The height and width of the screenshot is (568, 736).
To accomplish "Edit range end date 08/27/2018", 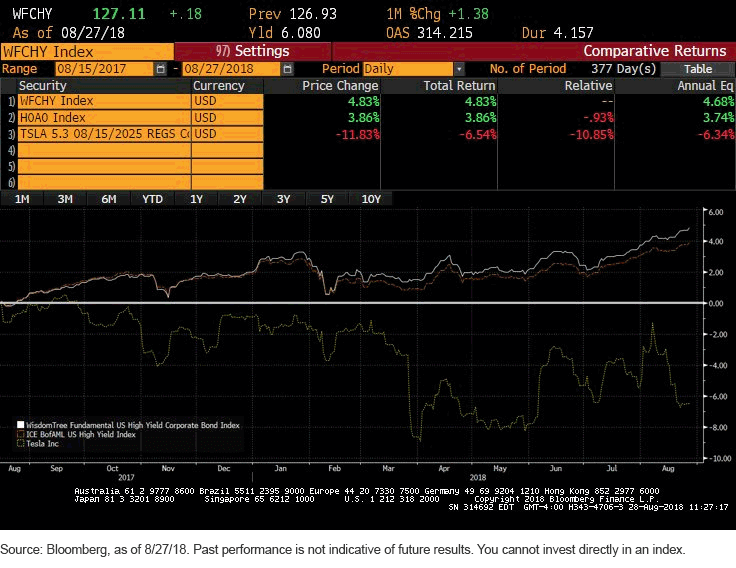I will coord(231,69).
